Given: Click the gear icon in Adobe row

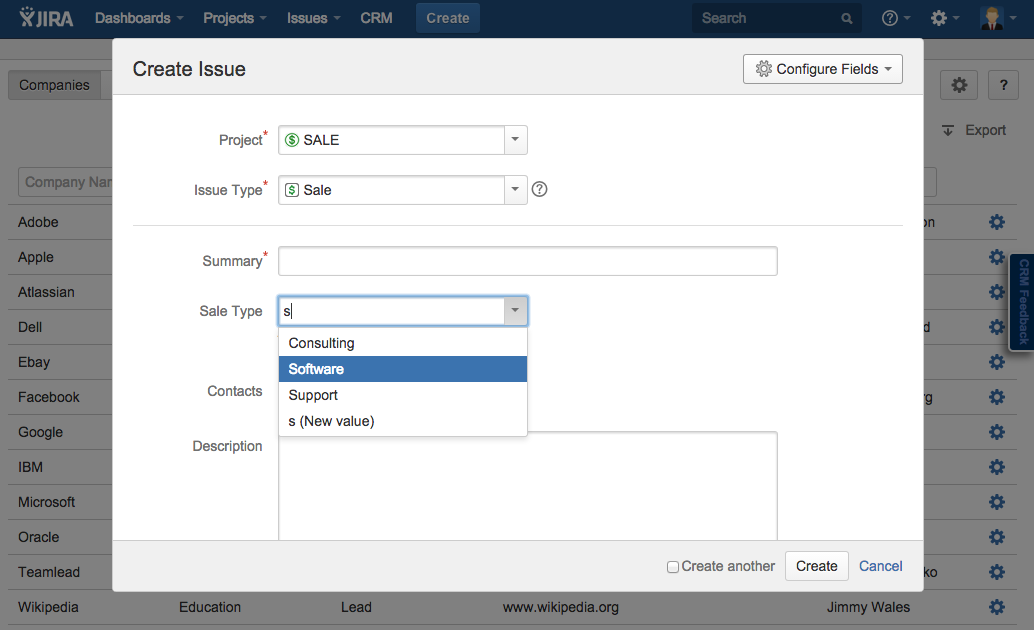Looking at the screenshot, I should click(996, 222).
